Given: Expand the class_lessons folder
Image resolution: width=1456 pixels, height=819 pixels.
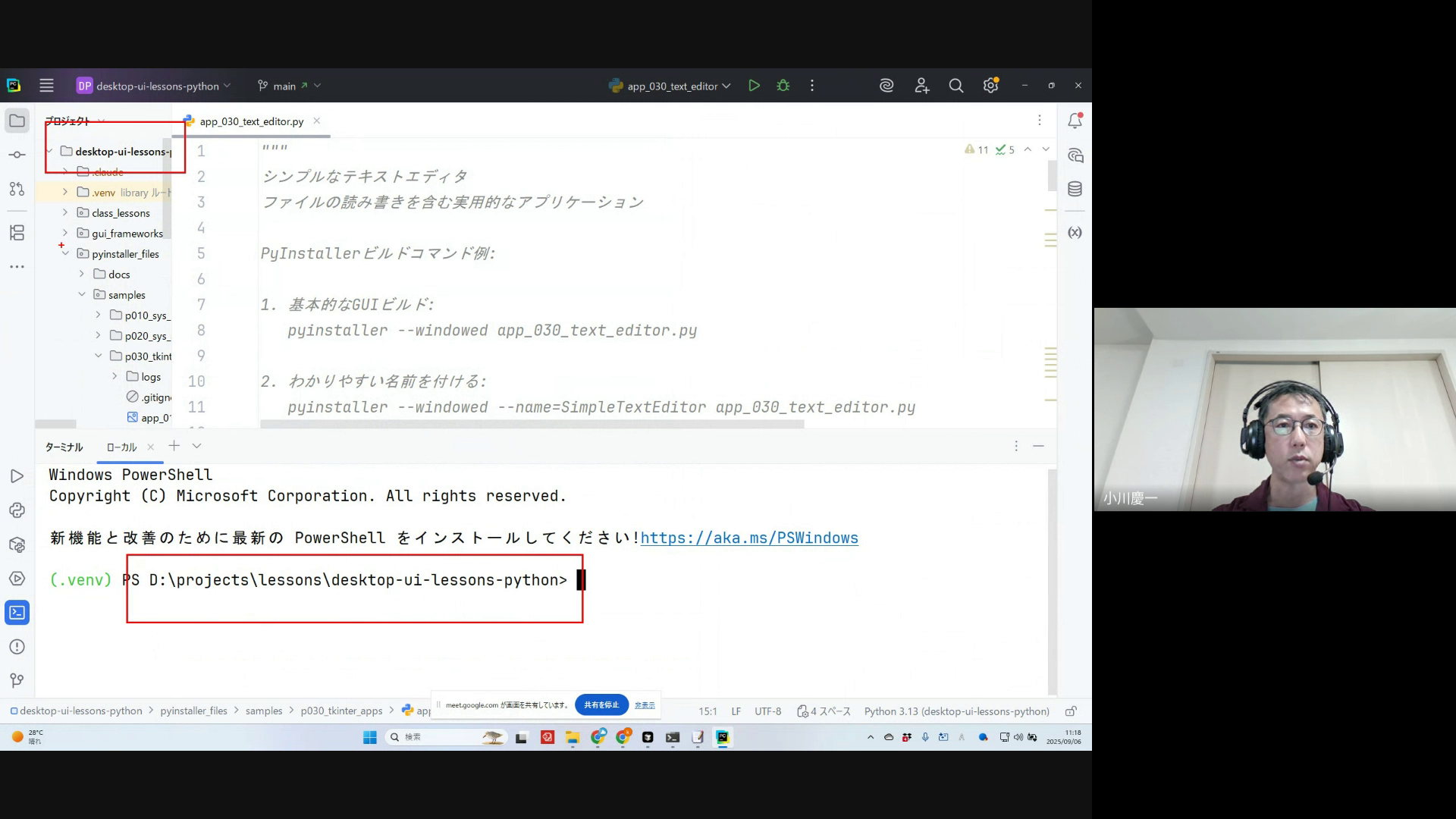Looking at the screenshot, I should tap(65, 212).
